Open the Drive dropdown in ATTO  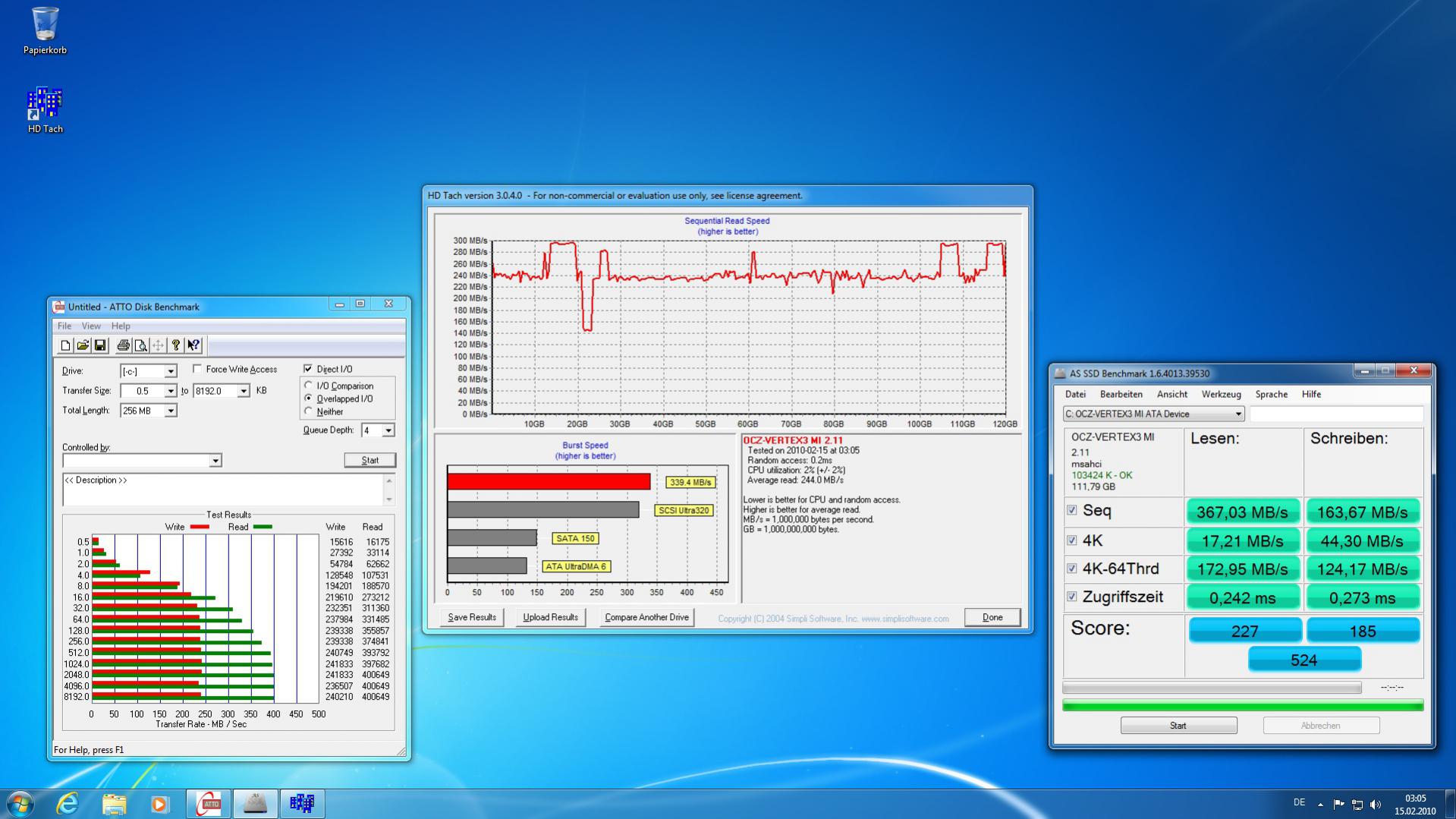pos(171,371)
